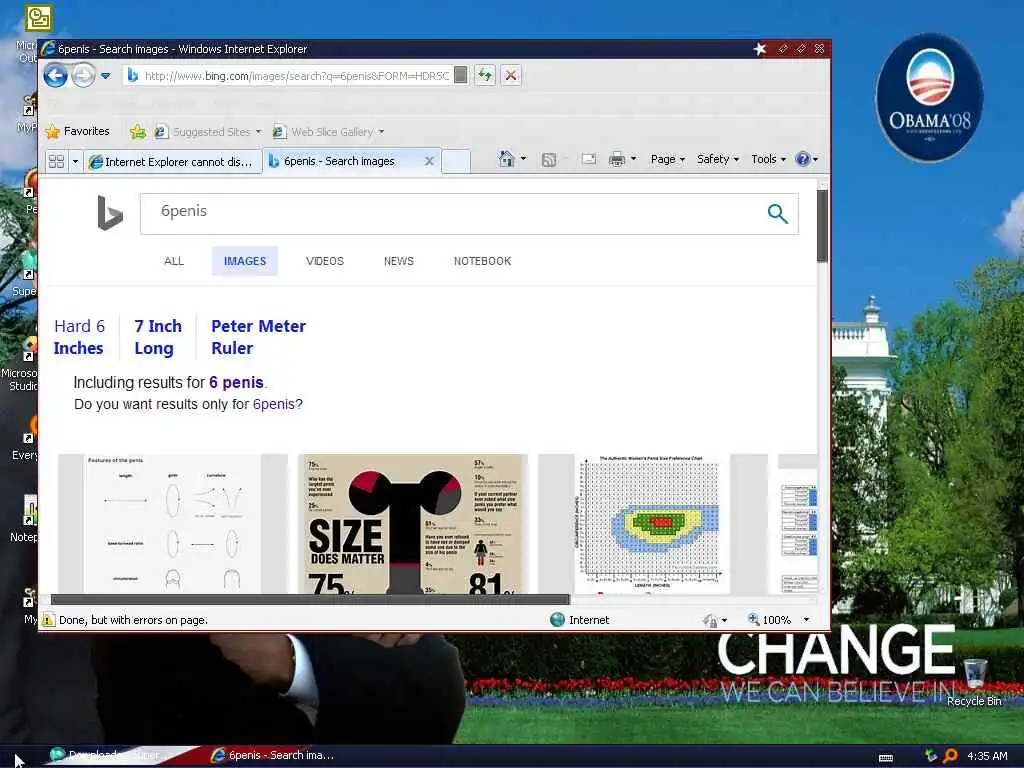Refresh the page with the green arrows icon
The width and height of the screenshot is (1024, 768).
point(485,75)
